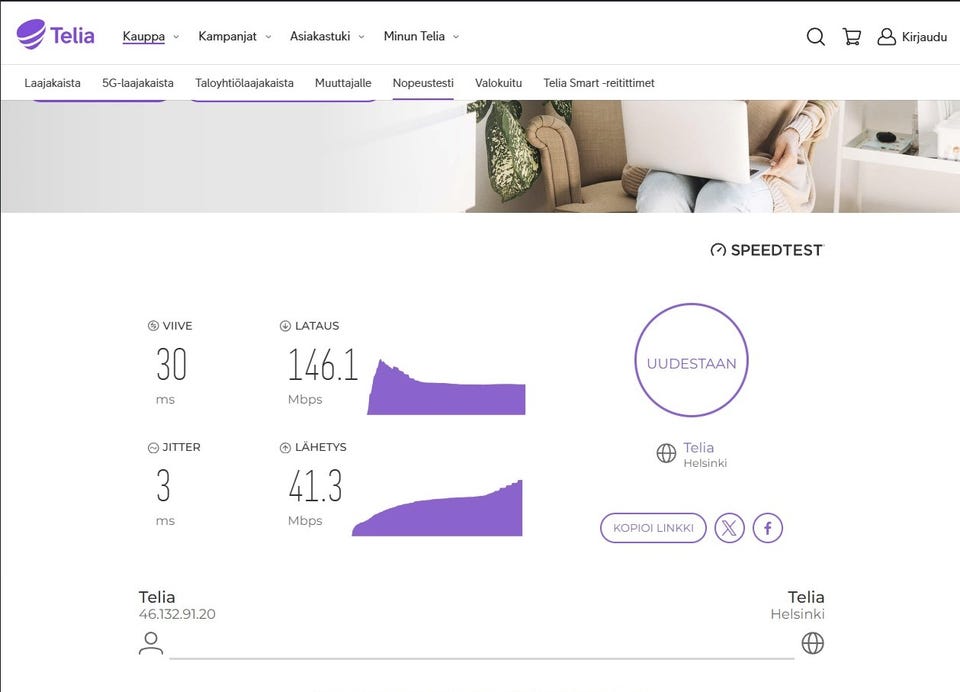Image resolution: width=960 pixels, height=692 pixels.
Task: Click the 3 ms jitter value
Action: [x=163, y=486]
